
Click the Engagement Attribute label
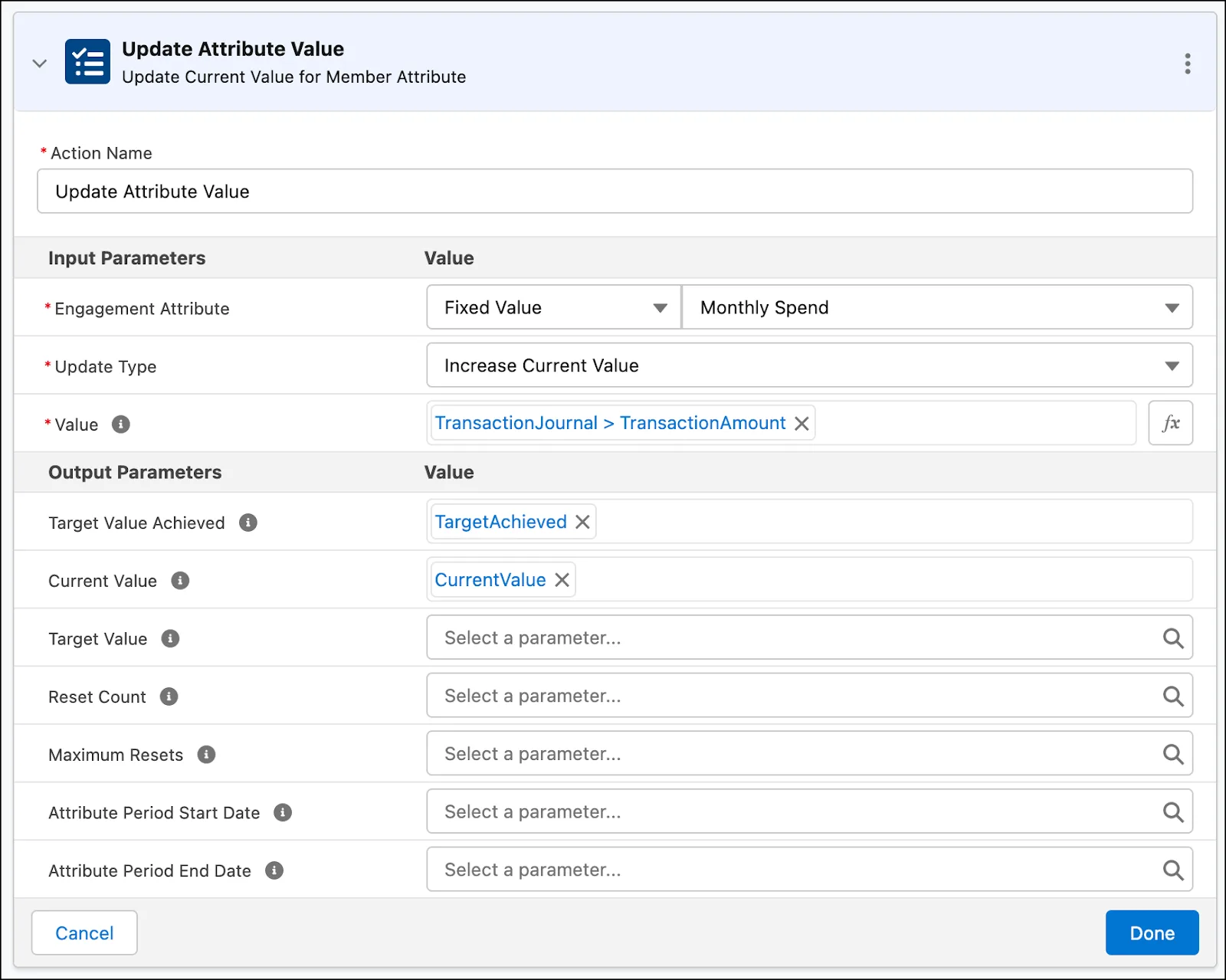point(142,309)
